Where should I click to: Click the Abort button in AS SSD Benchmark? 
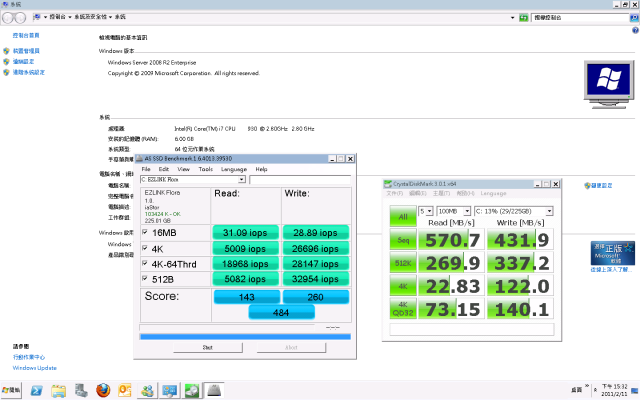pyautogui.click(x=291, y=347)
